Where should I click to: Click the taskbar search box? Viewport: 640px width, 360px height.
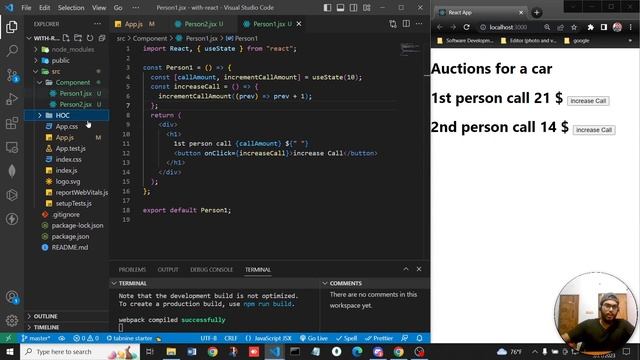coord(80,351)
